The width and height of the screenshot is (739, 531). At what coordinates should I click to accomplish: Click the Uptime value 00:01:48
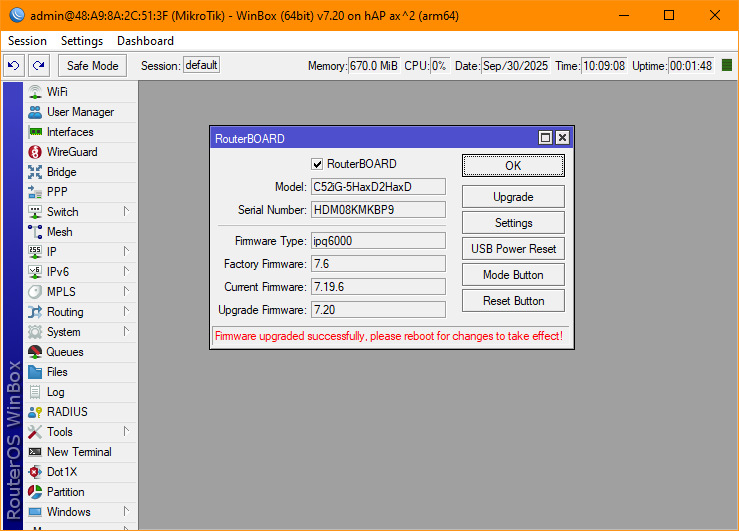pos(691,65)
